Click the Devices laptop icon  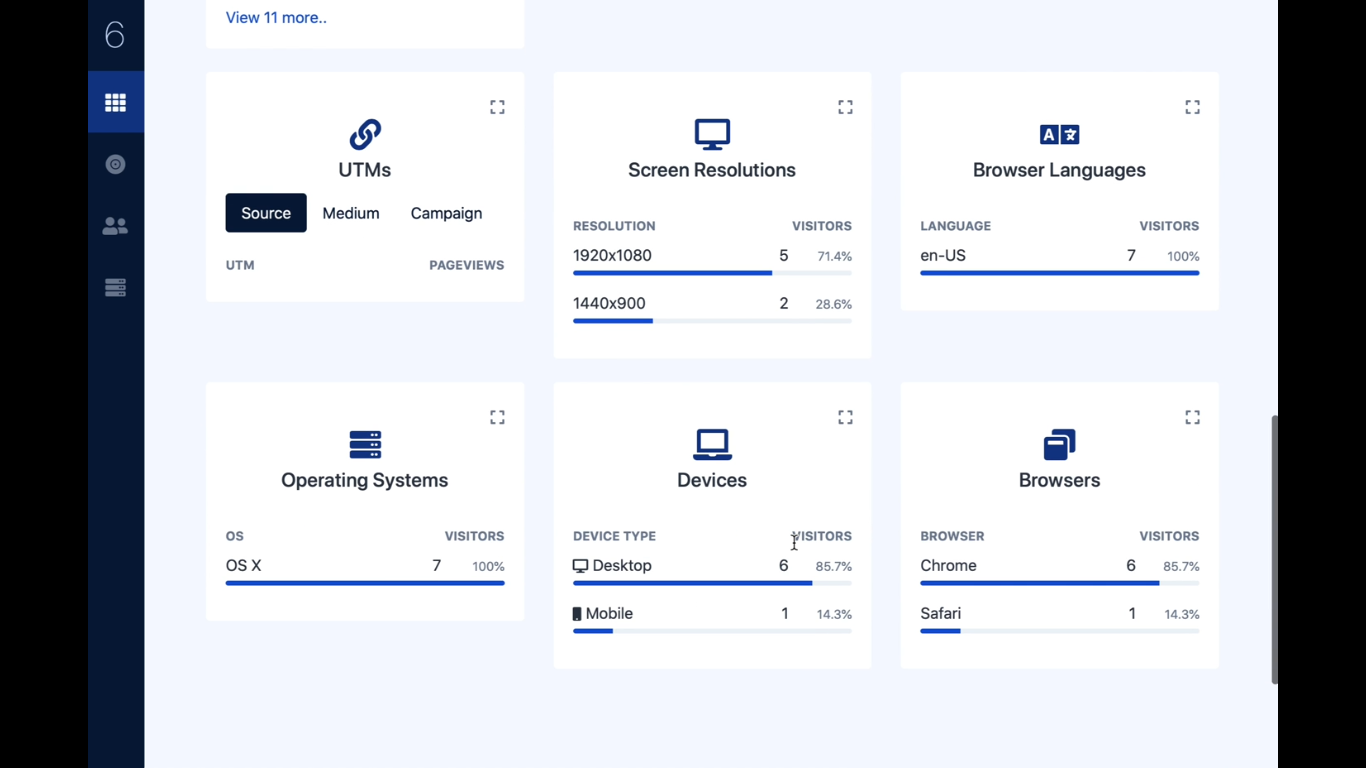coord(712,444)
